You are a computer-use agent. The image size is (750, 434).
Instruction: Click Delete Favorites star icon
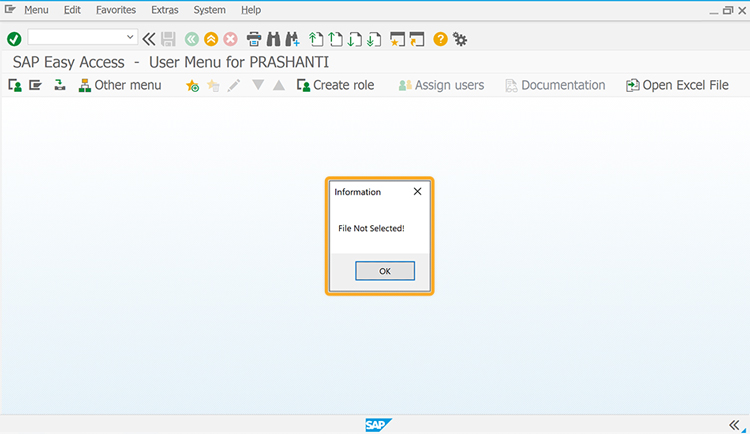[x=213, y=85]
